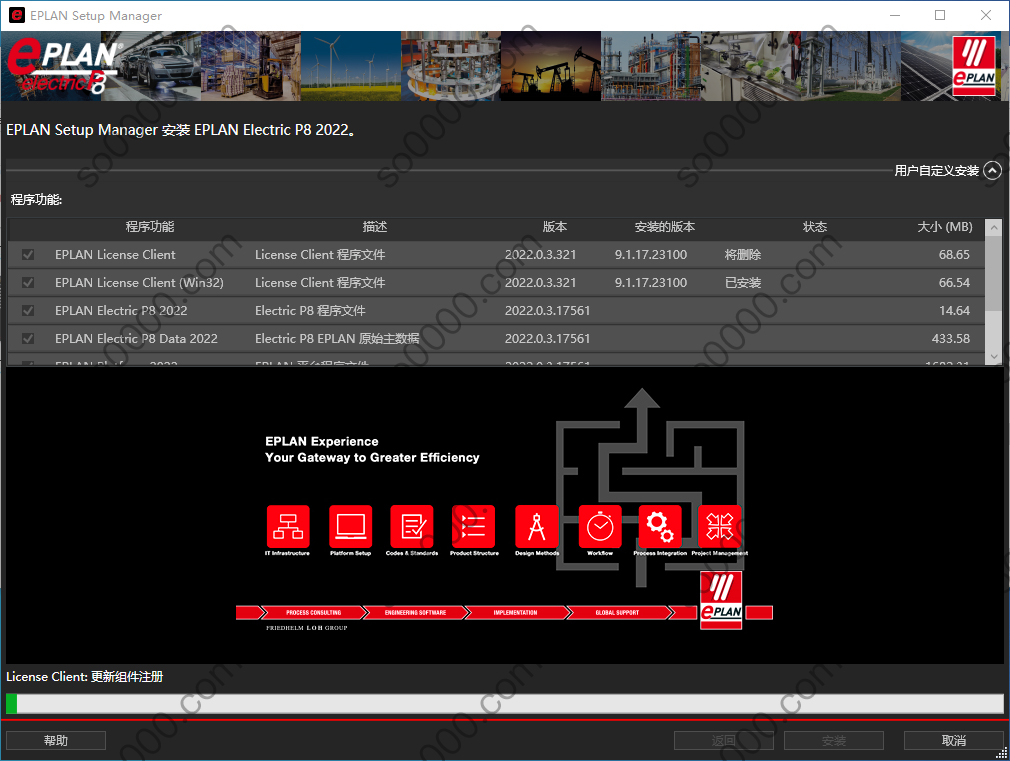
Task: Select the 'License Client 程序文件' description in first row
Action: [320, 255]
